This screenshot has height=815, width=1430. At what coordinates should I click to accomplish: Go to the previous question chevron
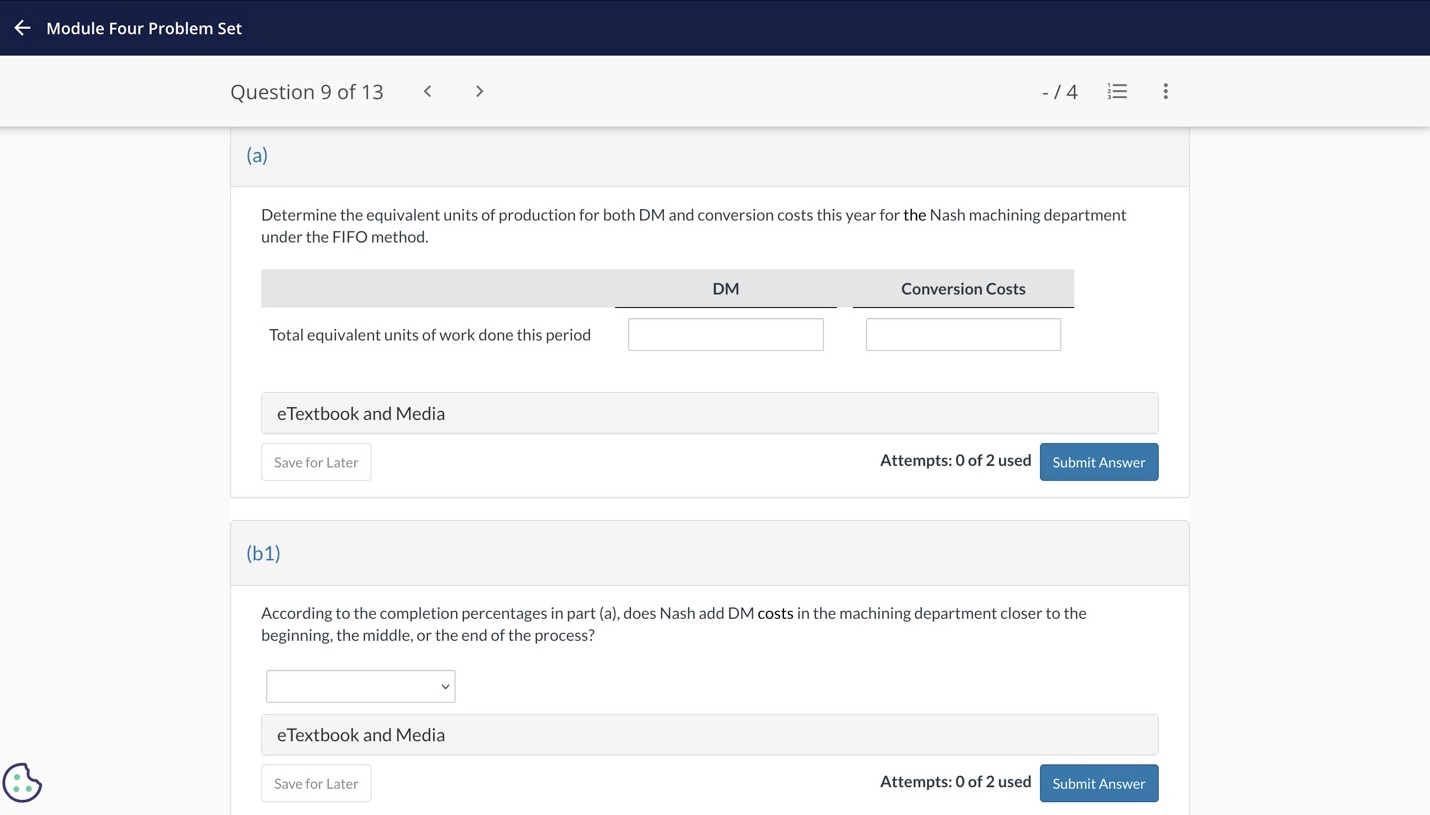427,91
